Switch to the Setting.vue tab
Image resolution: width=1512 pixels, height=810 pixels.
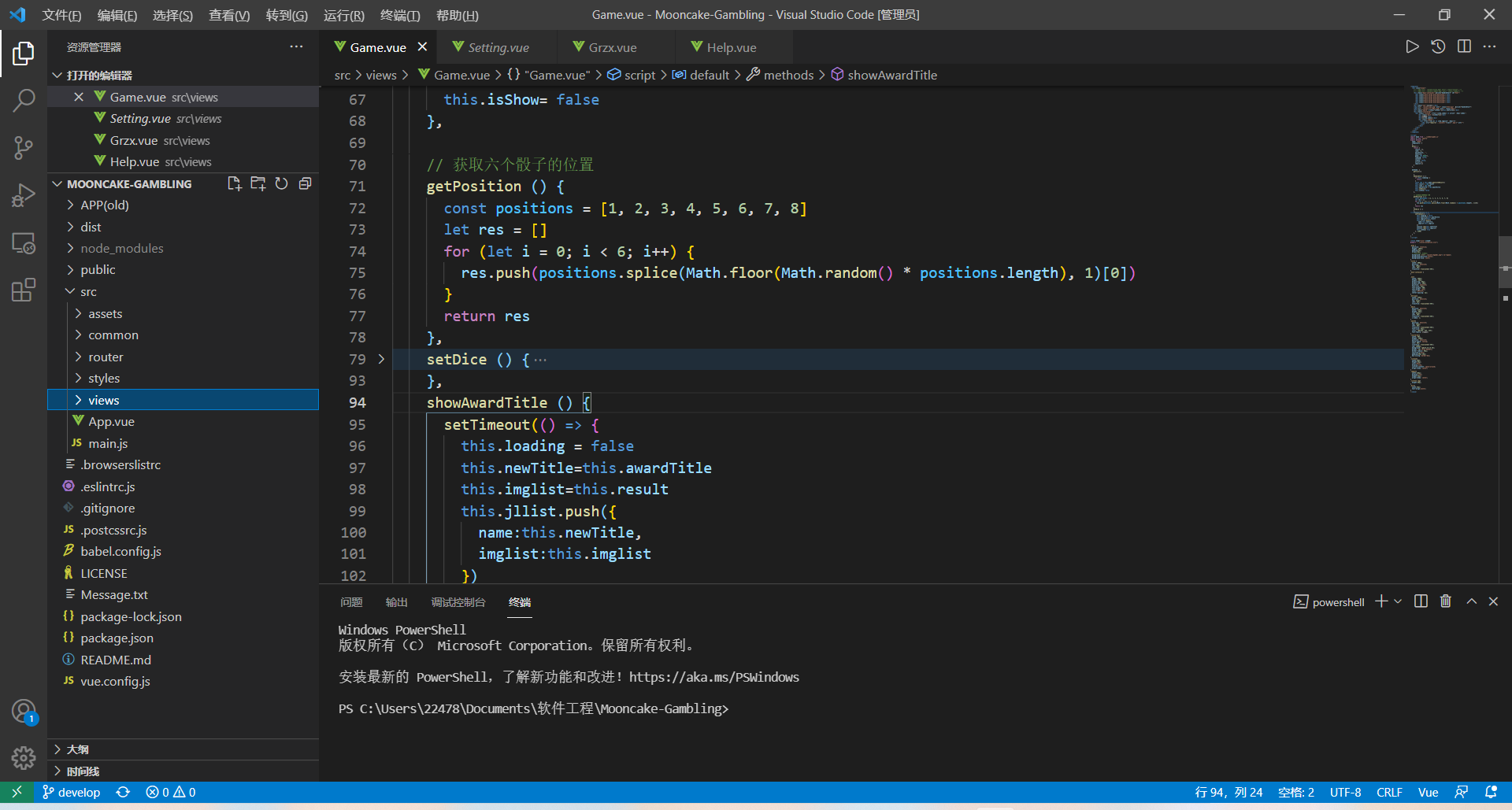(x=498, y=47)
